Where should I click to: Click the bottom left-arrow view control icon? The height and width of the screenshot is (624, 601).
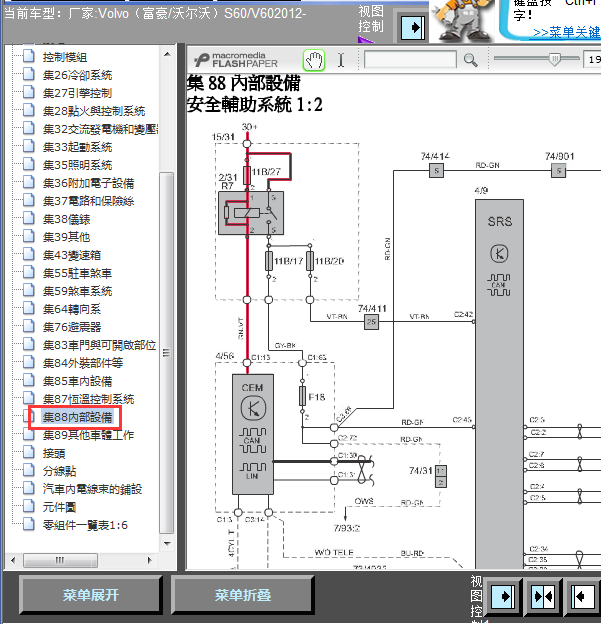[x=583, y=597]
